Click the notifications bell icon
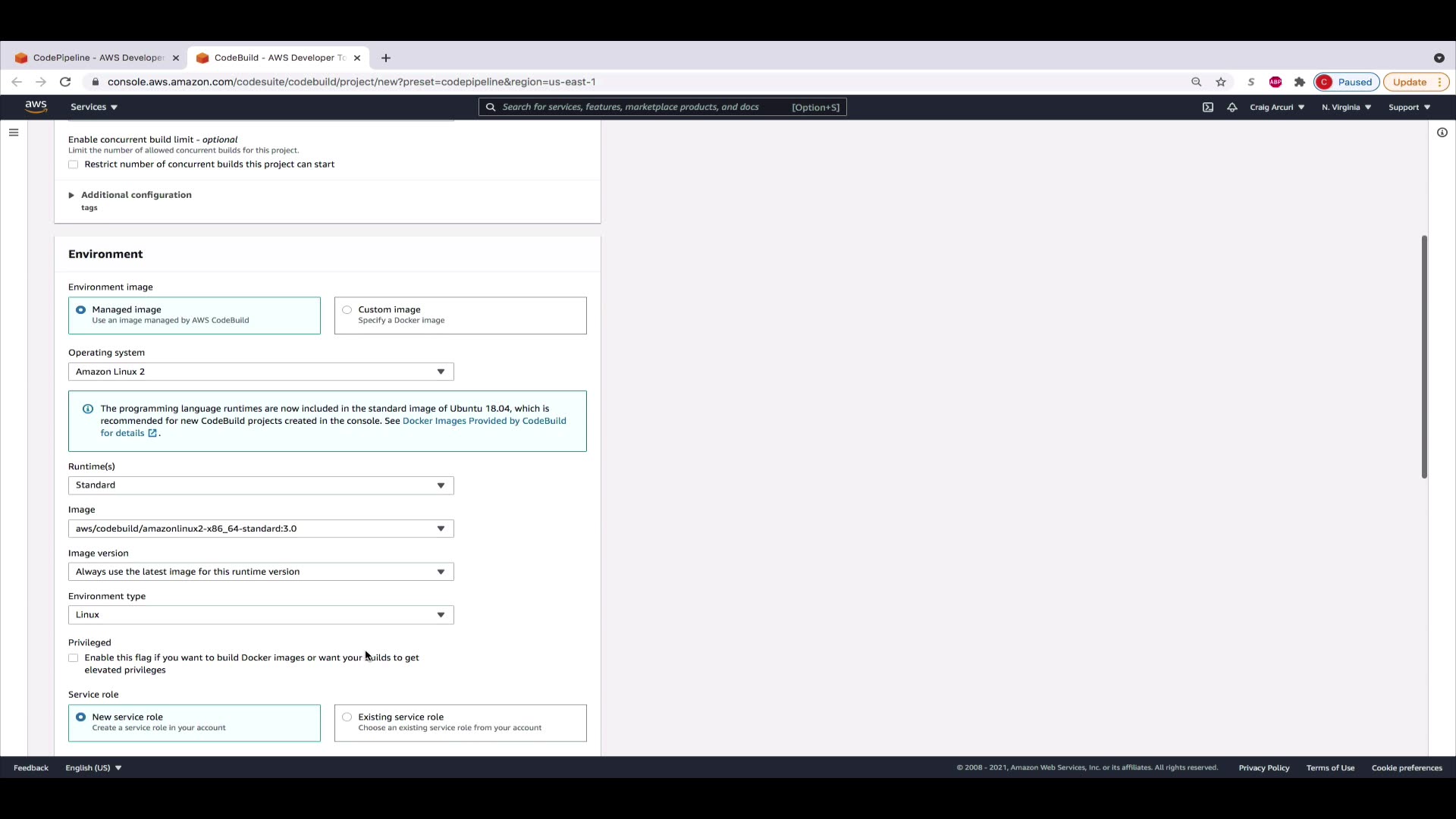 click(1232, 107)
